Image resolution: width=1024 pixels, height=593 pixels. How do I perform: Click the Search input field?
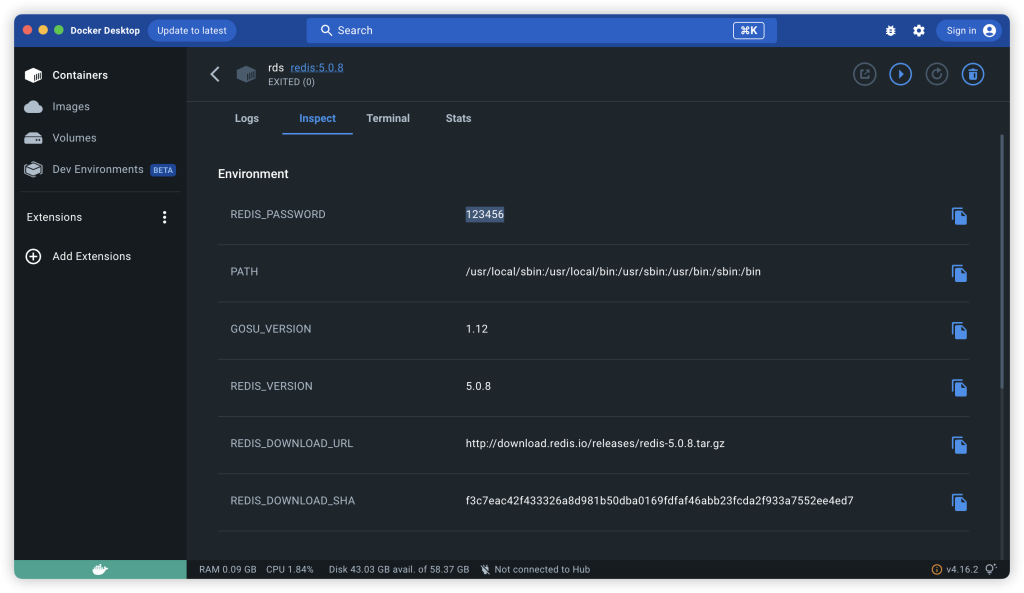point(540,30)
